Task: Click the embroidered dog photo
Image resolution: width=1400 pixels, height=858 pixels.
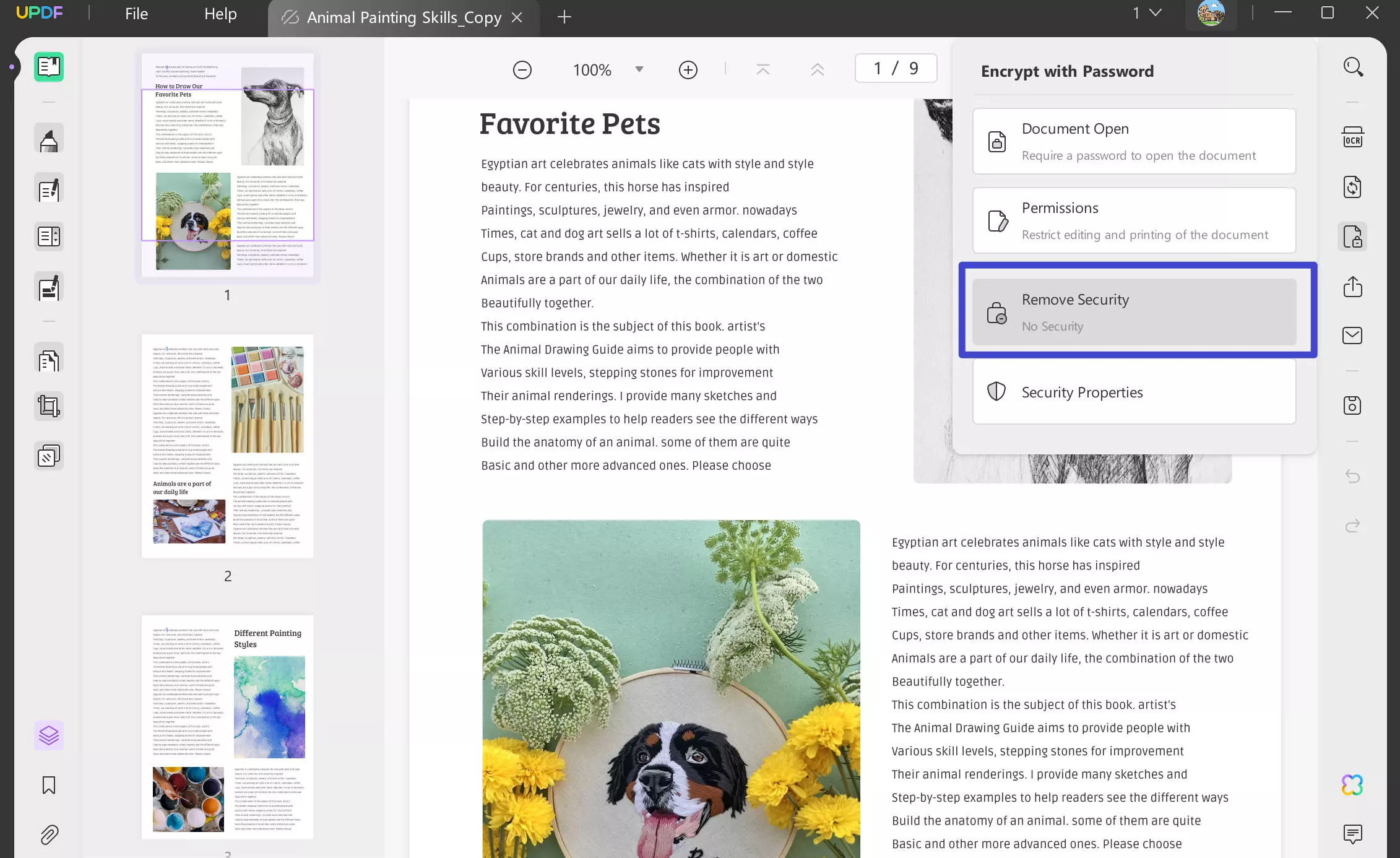Action: click(672, 688)
